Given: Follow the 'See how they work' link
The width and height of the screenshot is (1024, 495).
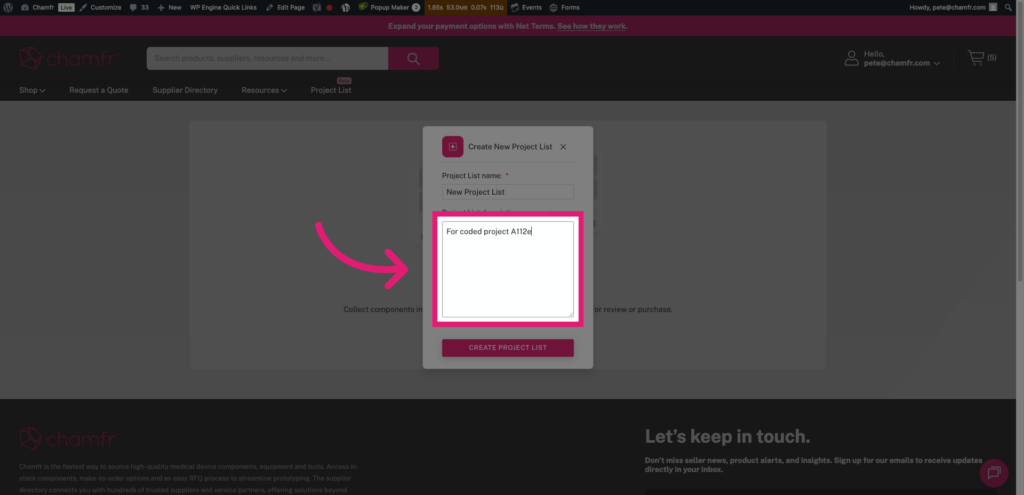Looking at the screenshot, I should click(592, 26).
